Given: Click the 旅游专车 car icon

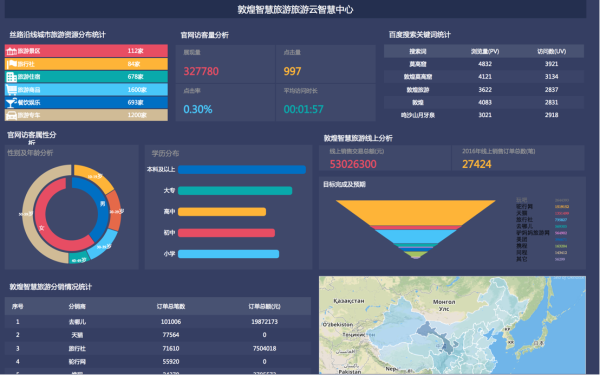Looking at the screenshot, I should coord(11,115).
